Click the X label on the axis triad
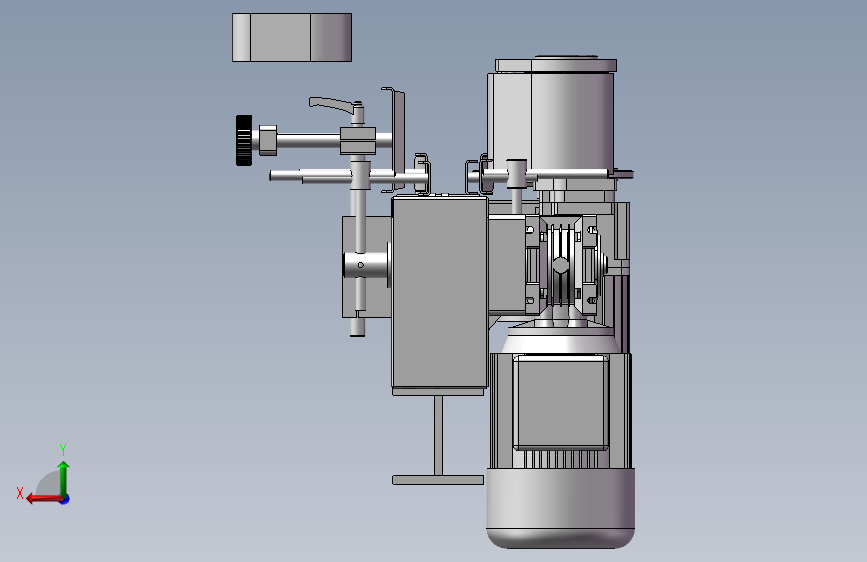867x562 pixels. tap(20, 493)
